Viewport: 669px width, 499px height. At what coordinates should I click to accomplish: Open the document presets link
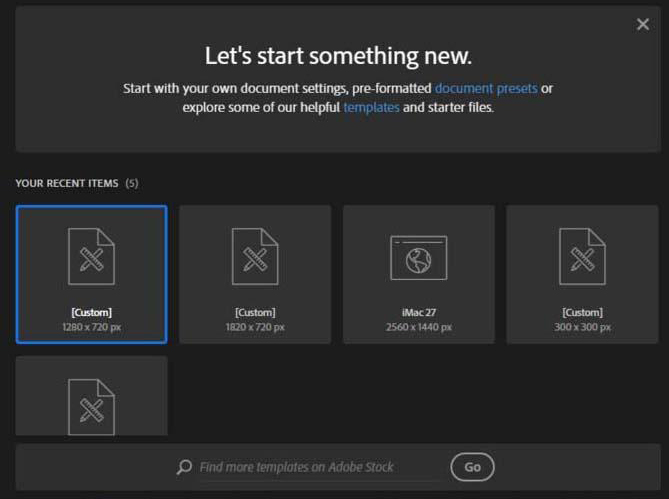click(x=486, y=88)
